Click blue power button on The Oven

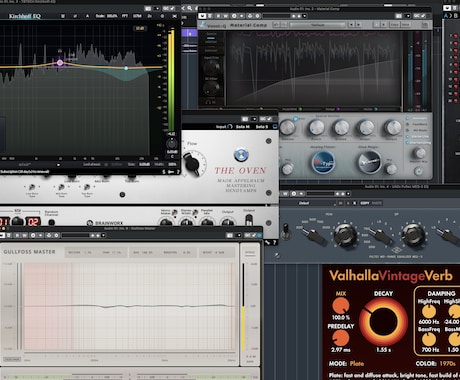pyautogui.click(x=241, y=155)
